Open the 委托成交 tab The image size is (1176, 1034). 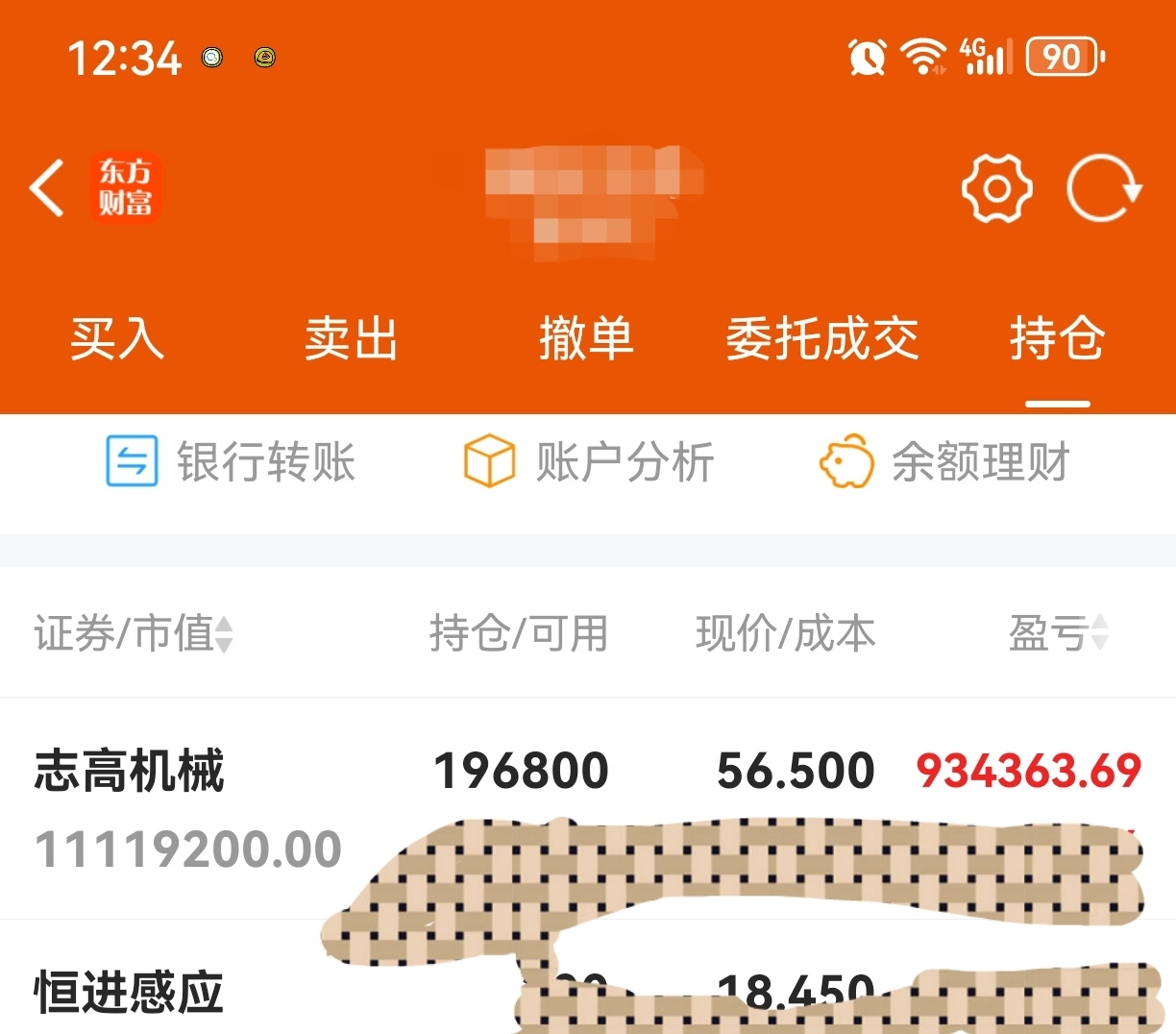(822, 338)
